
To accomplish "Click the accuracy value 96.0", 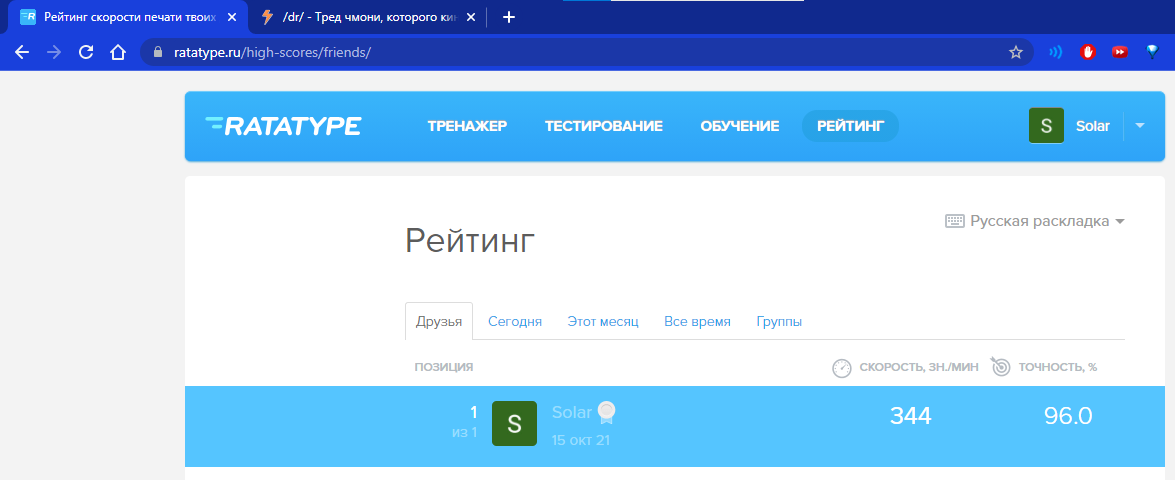I will 1068,416.
